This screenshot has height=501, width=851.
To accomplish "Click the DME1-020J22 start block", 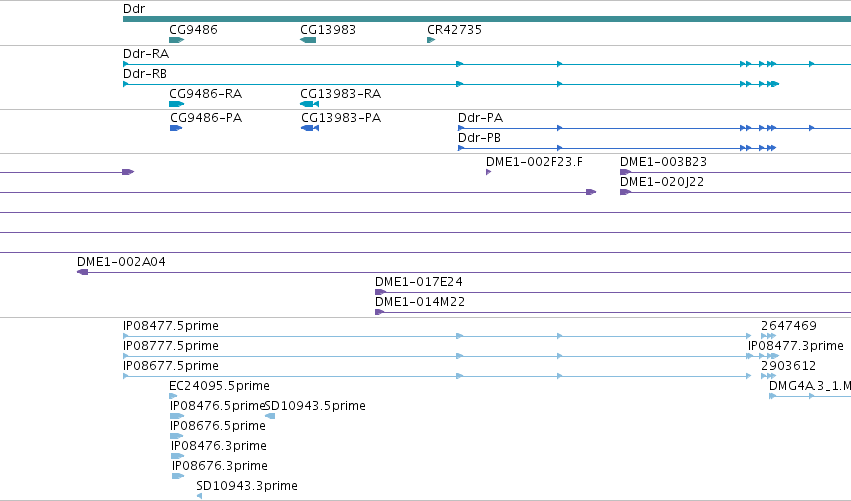I will click(625, 192).
